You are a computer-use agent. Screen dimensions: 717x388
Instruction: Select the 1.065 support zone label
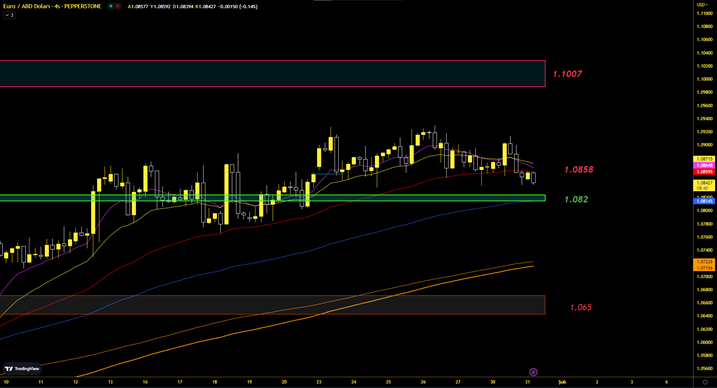click(581, 307)
